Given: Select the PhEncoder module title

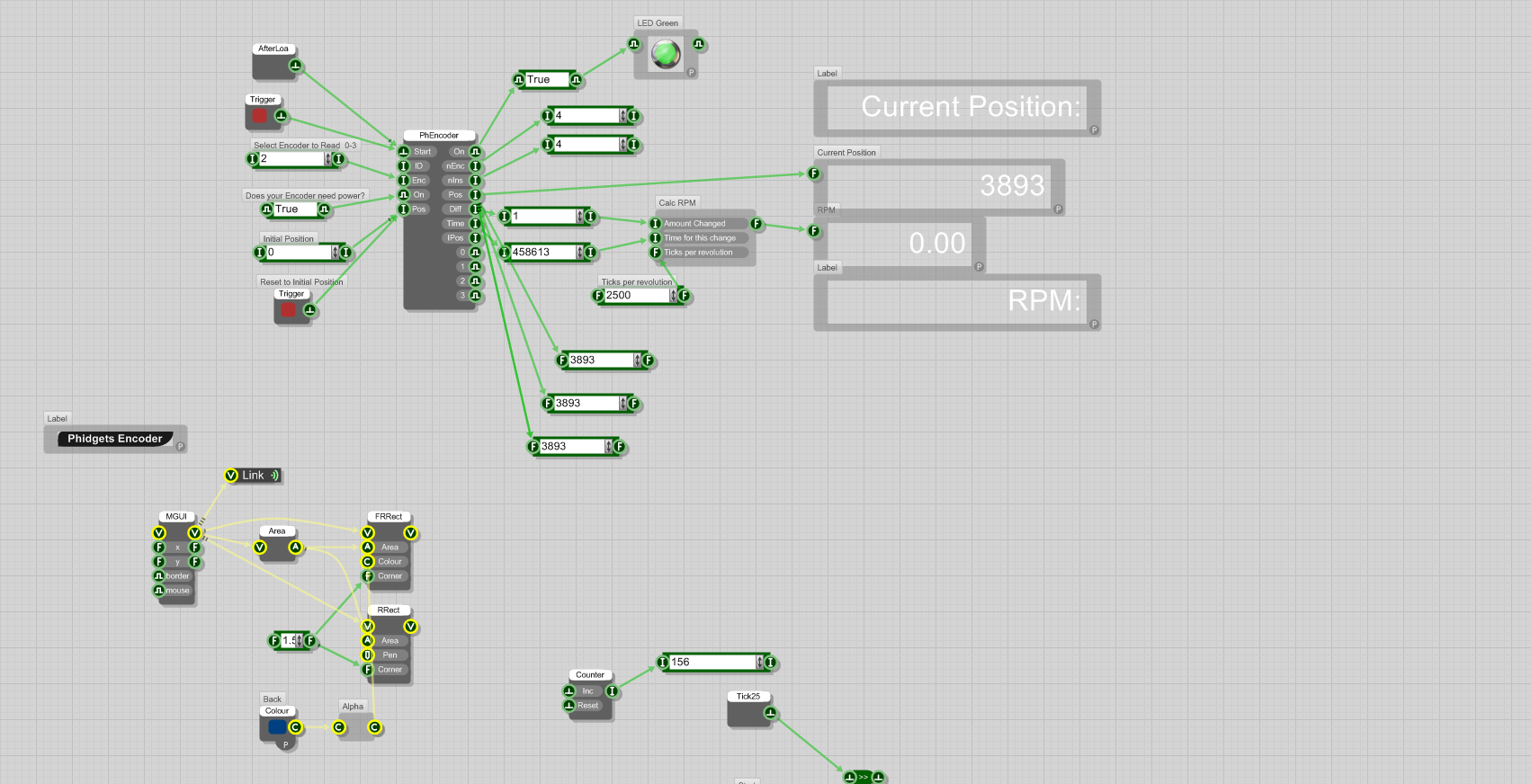Looking at the screenshot, I should click(x=439, y=136).
